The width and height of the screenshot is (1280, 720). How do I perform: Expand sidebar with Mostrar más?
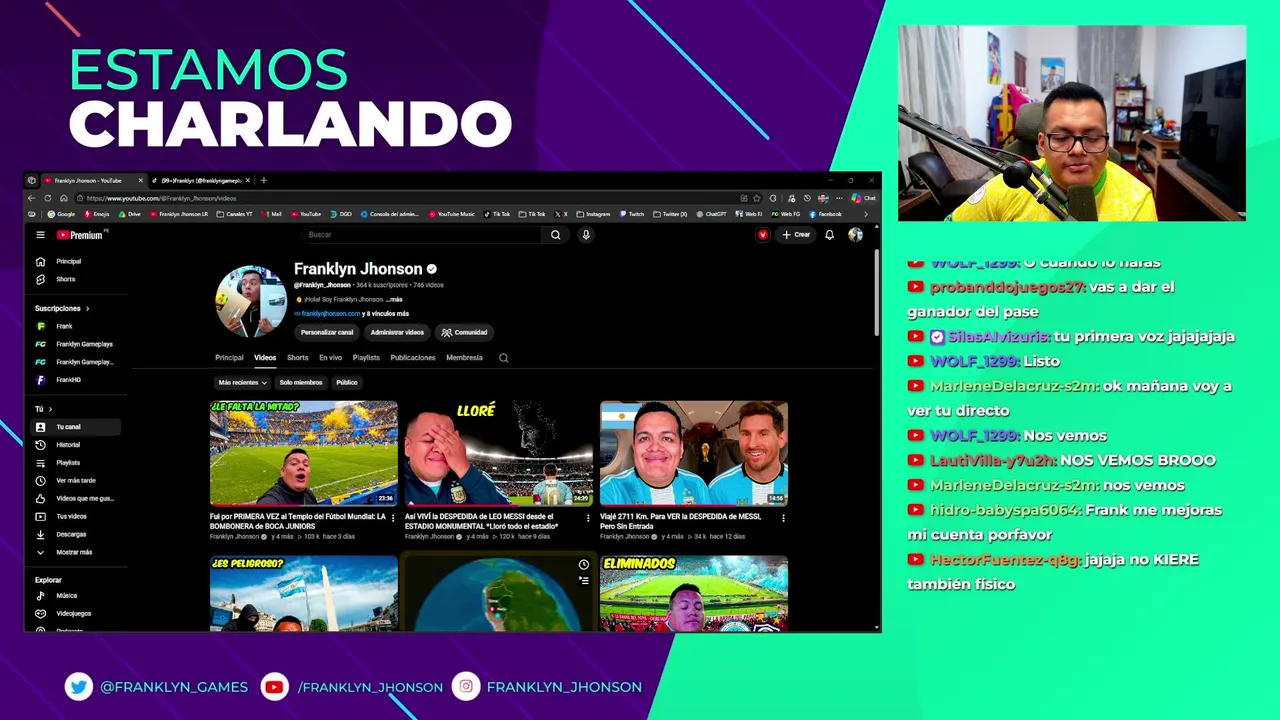coord(74,553)
